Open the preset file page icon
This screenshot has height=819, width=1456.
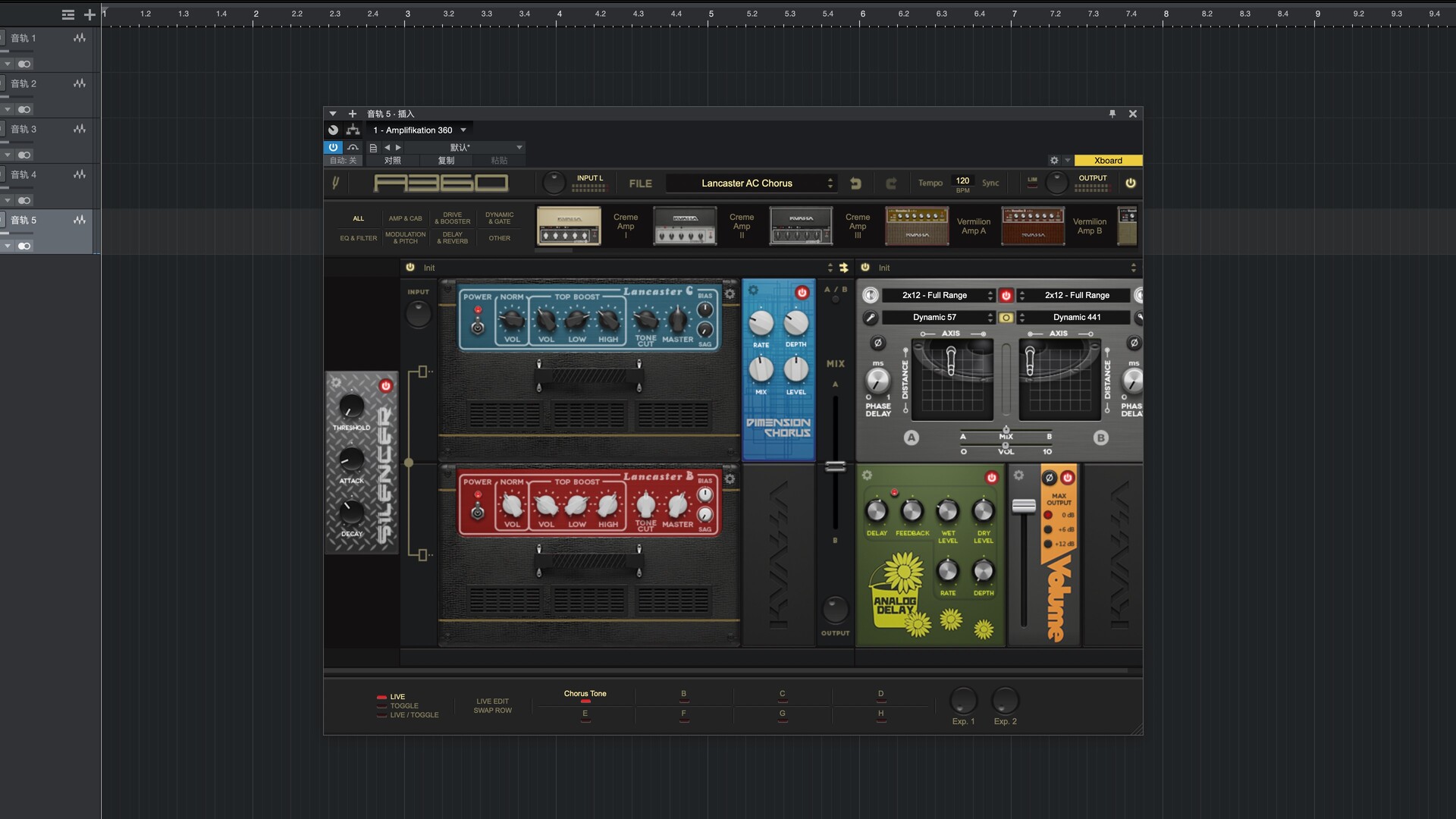(373, 148)
